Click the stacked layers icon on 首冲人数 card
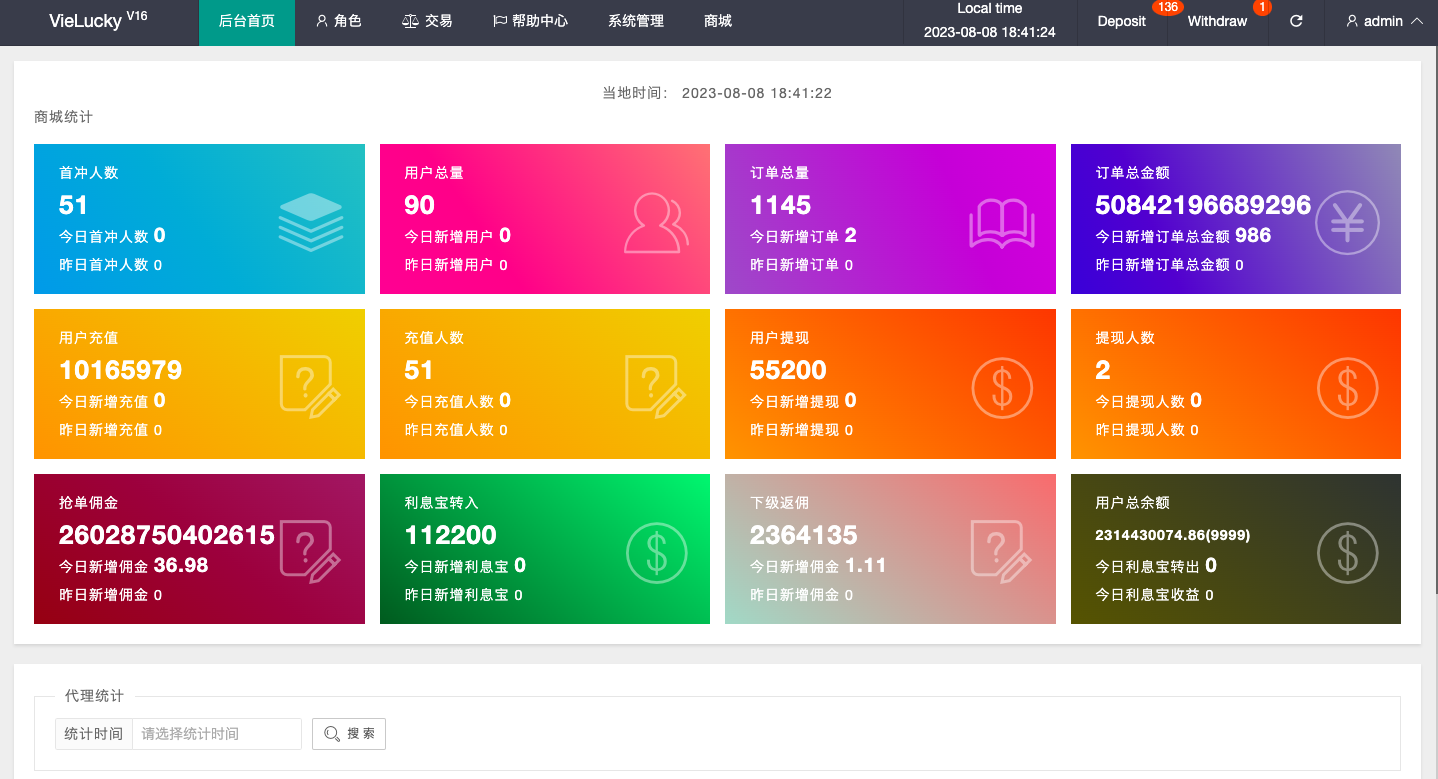 tap(310, 221)
